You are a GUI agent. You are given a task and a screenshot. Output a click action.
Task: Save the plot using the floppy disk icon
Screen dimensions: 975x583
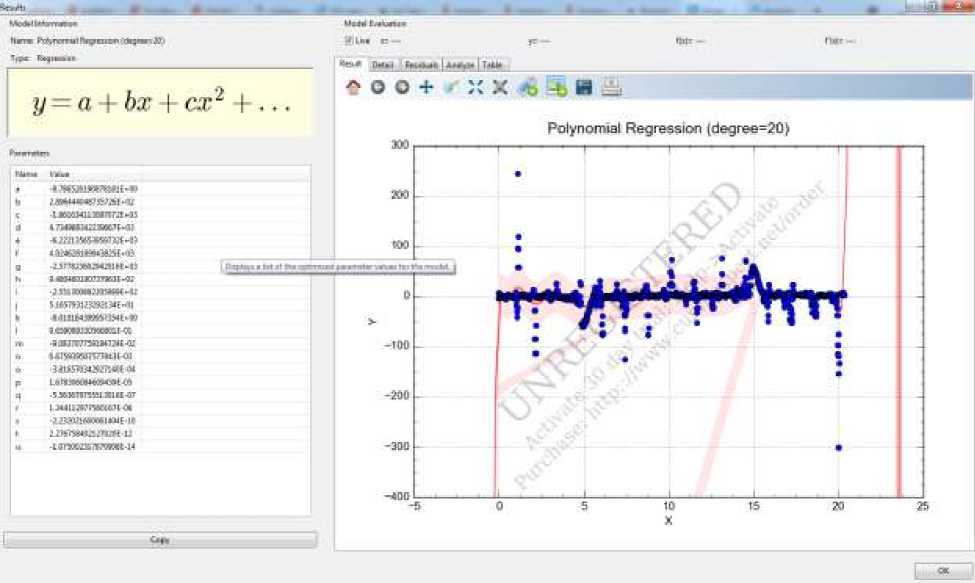coord(584,88)
